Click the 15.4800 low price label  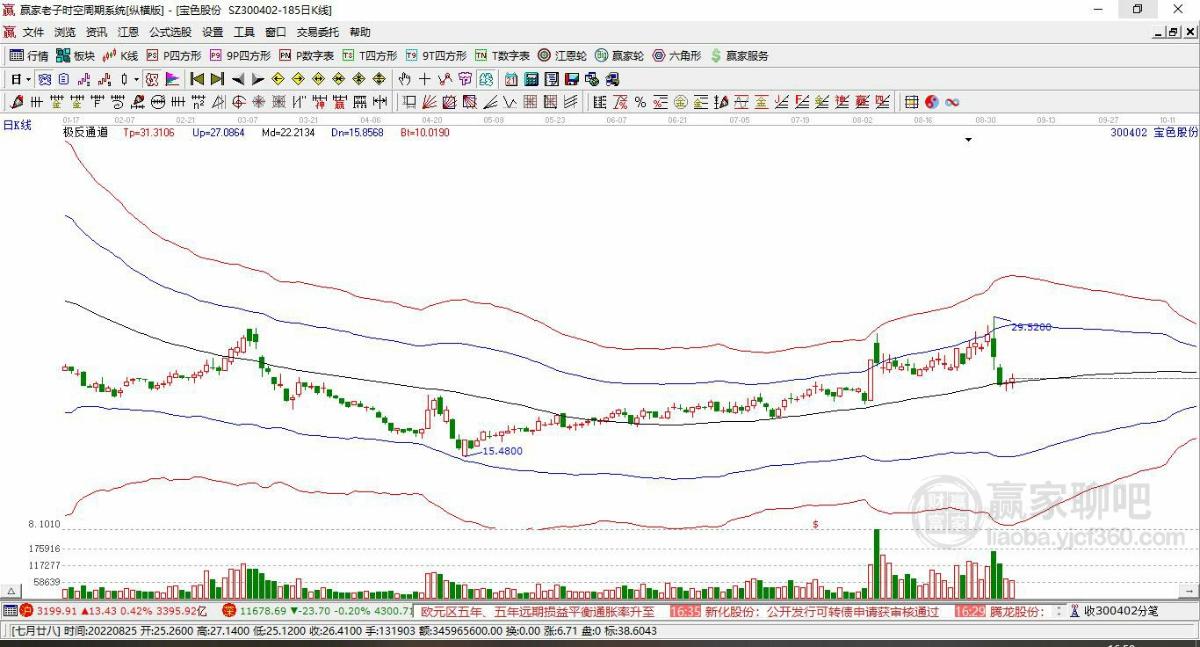click(503, 451)
